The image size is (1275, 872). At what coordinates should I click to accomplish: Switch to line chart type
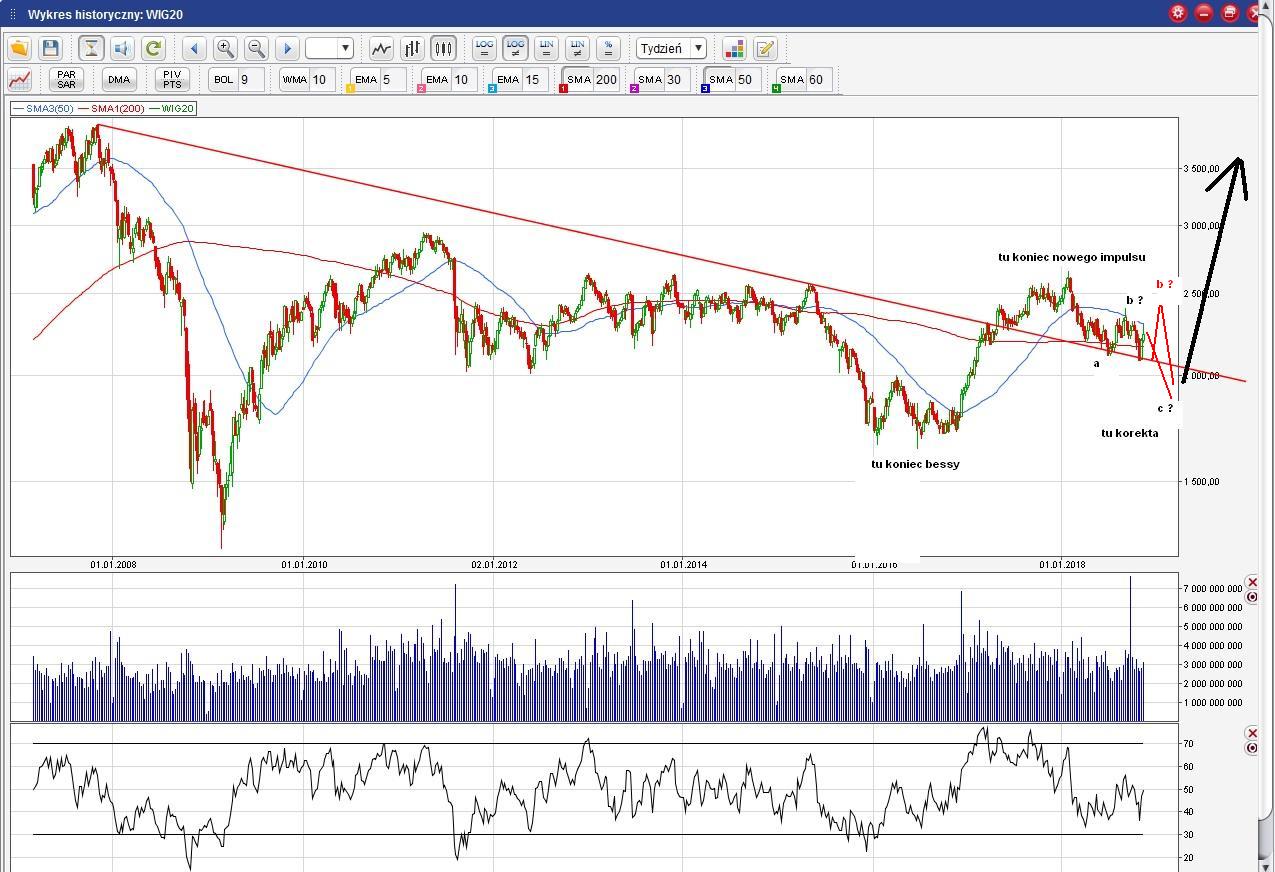tap(381, 48)
